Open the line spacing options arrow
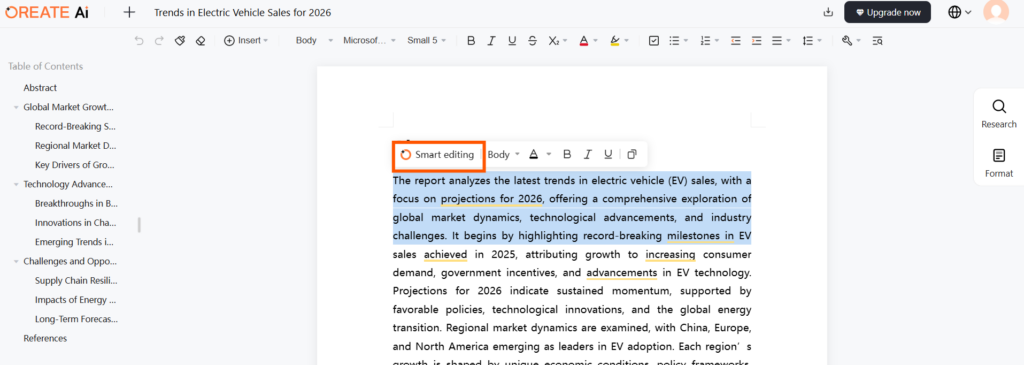This screenshot has height=365, width=1024. pos(819,40)
